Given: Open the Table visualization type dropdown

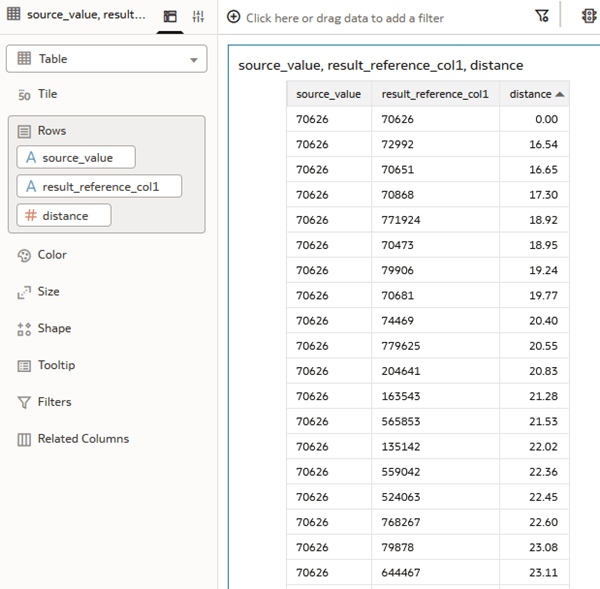Looking at the screenshot, I should point(106,59).
